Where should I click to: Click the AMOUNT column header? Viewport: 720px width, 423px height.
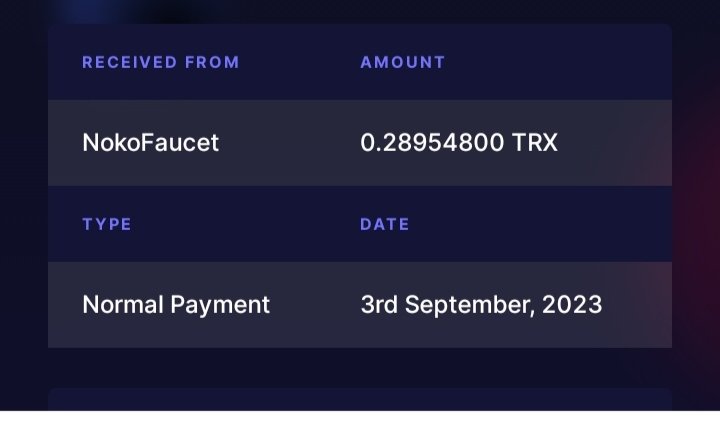point(403,62)
